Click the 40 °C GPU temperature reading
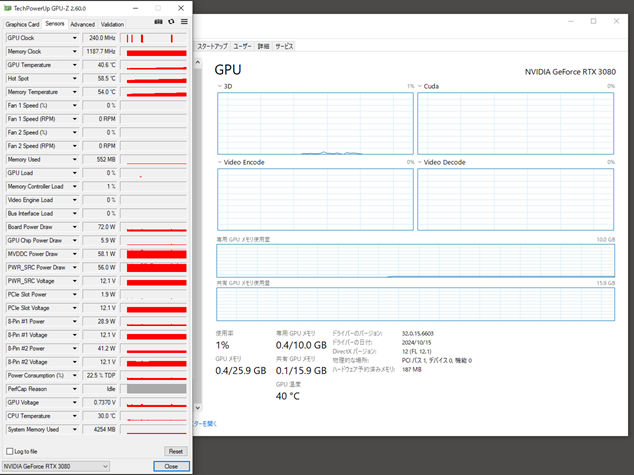This screenshot has width=634, height=475. (287, 396)
